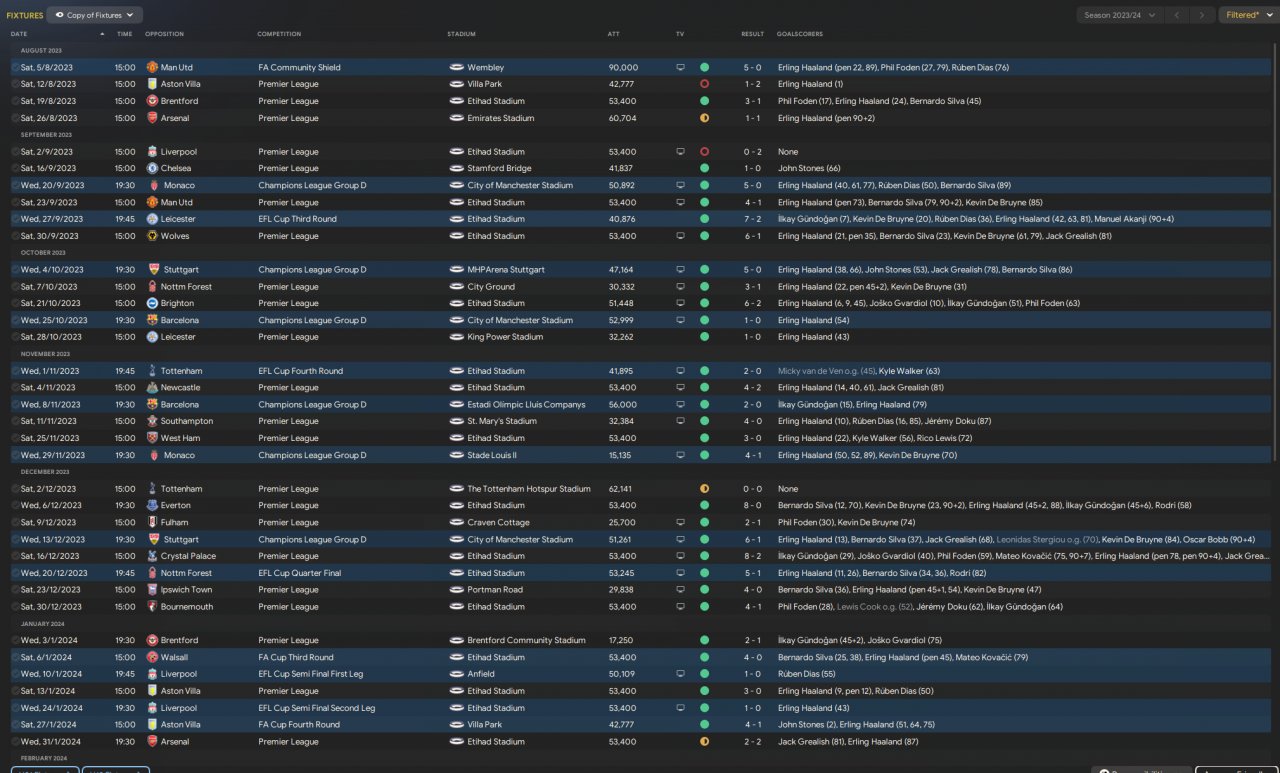Click the Man Utd badge in Community Shield row
Screen dimensions: 1280x773
(152, 67)
